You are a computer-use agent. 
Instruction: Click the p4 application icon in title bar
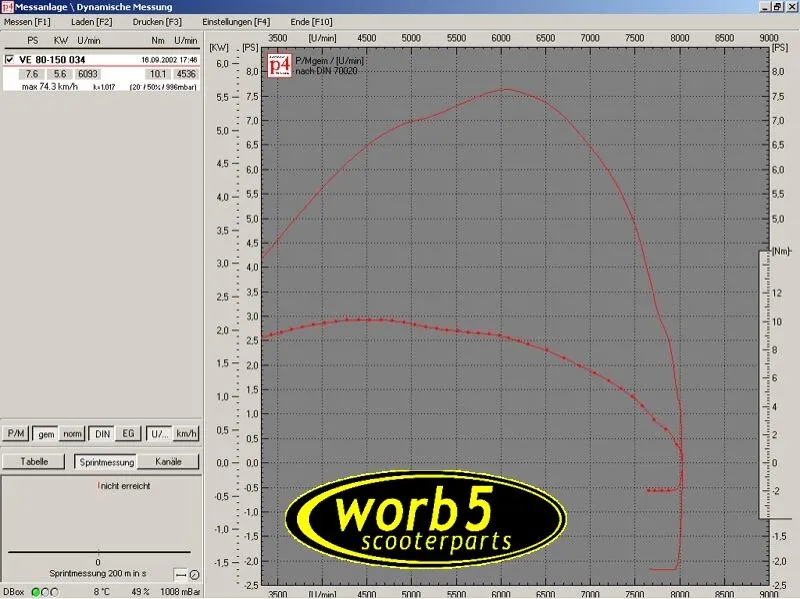(x=7, y=7)
